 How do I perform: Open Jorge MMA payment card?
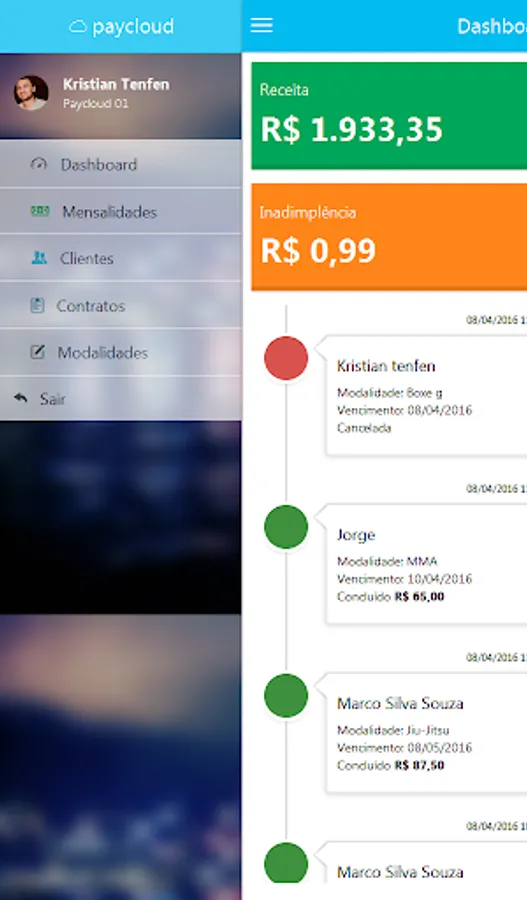pyautogui.click(x=427, y=564)
